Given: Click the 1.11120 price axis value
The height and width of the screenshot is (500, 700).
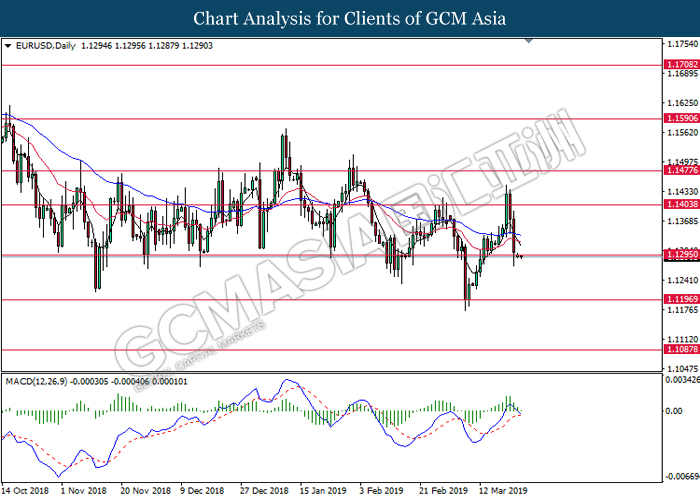Looking at the screenshot, I should (682, 339).
